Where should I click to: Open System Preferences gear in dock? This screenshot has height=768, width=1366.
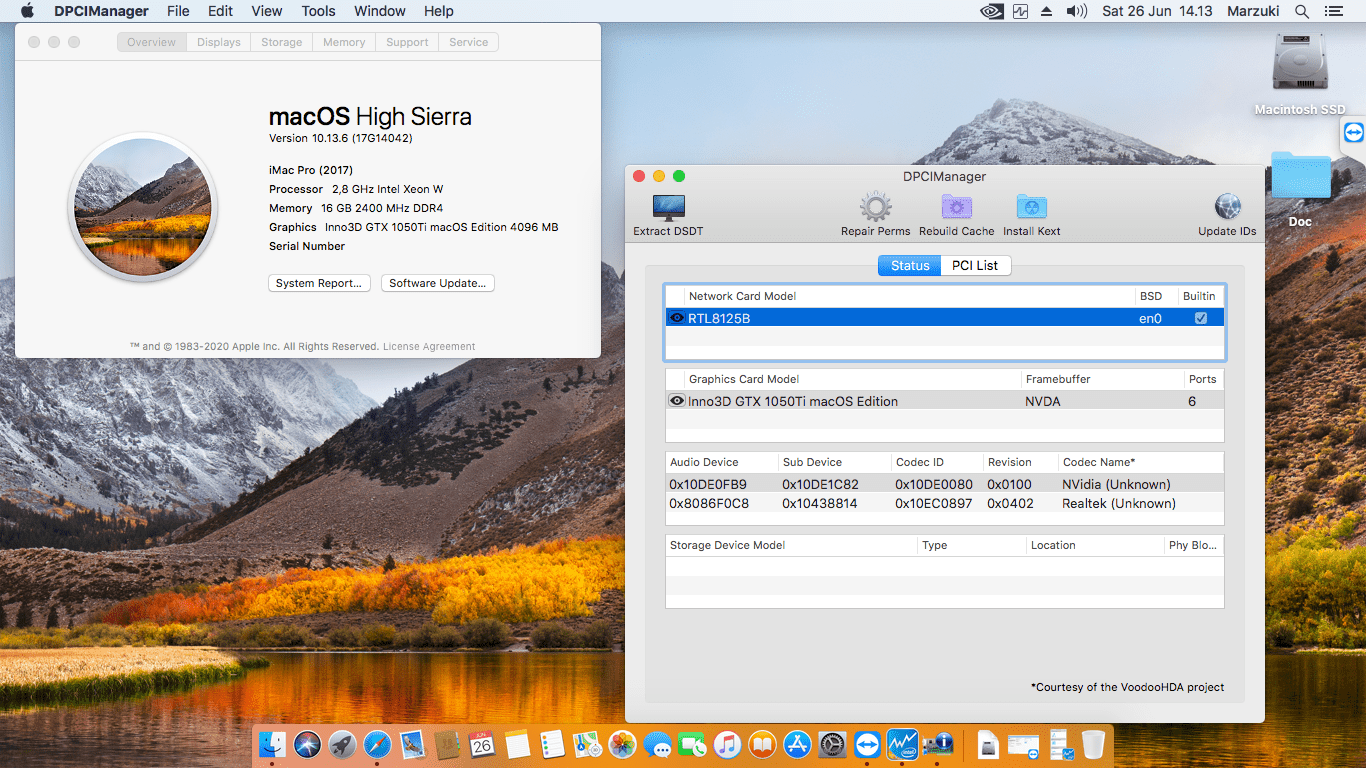coord(832,744)
